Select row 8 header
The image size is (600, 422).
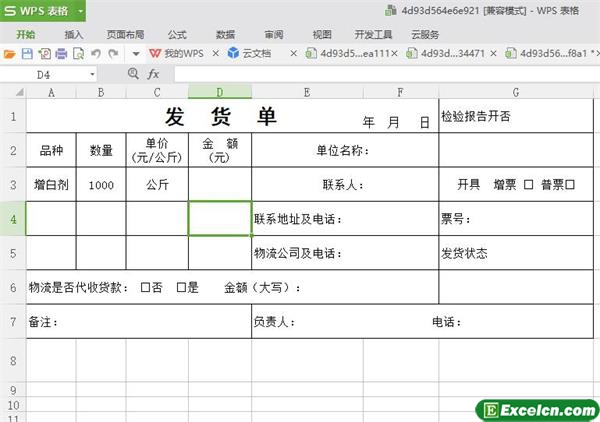pyautogui.click(x=13, y=360)
